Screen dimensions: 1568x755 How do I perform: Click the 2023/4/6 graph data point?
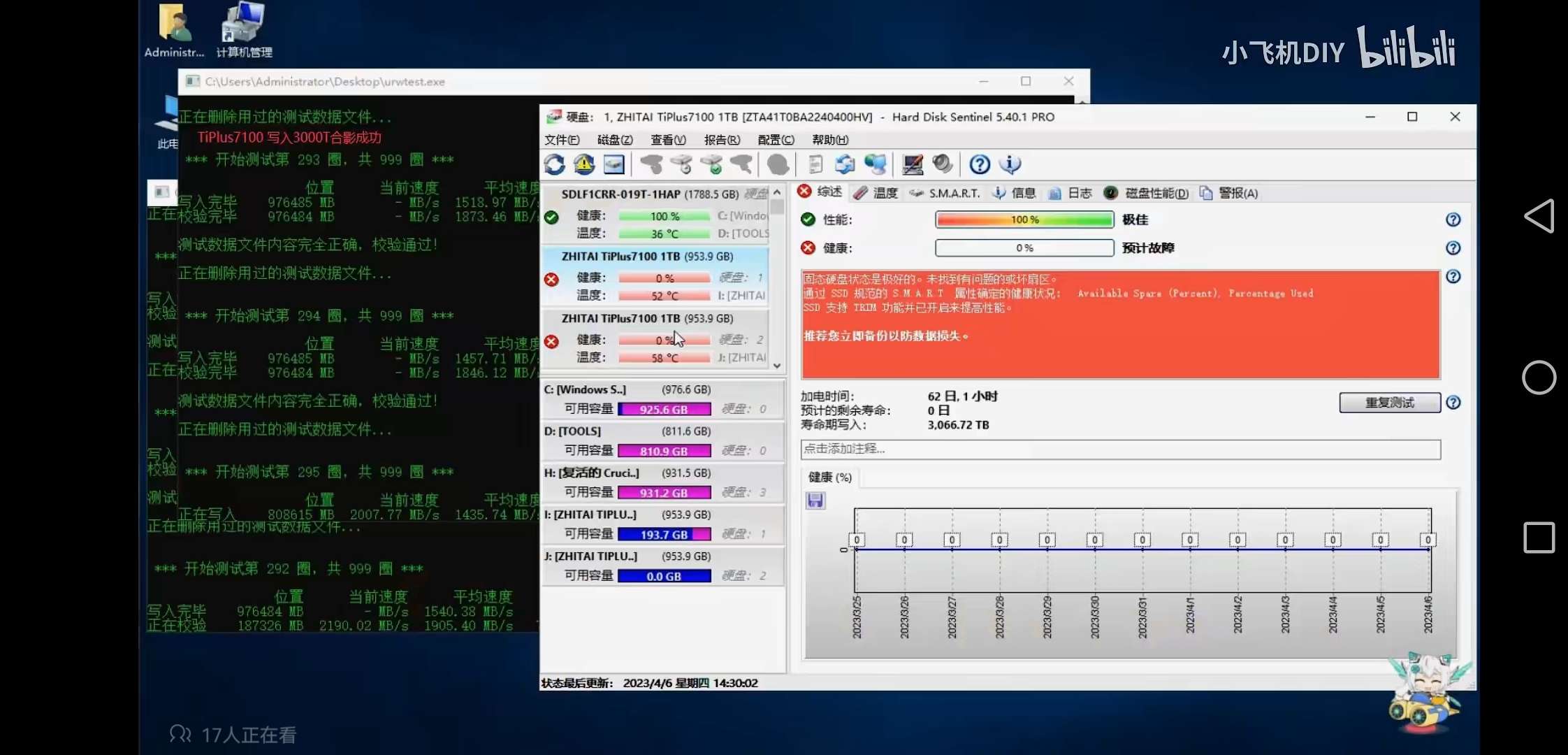coord(1428,540)
